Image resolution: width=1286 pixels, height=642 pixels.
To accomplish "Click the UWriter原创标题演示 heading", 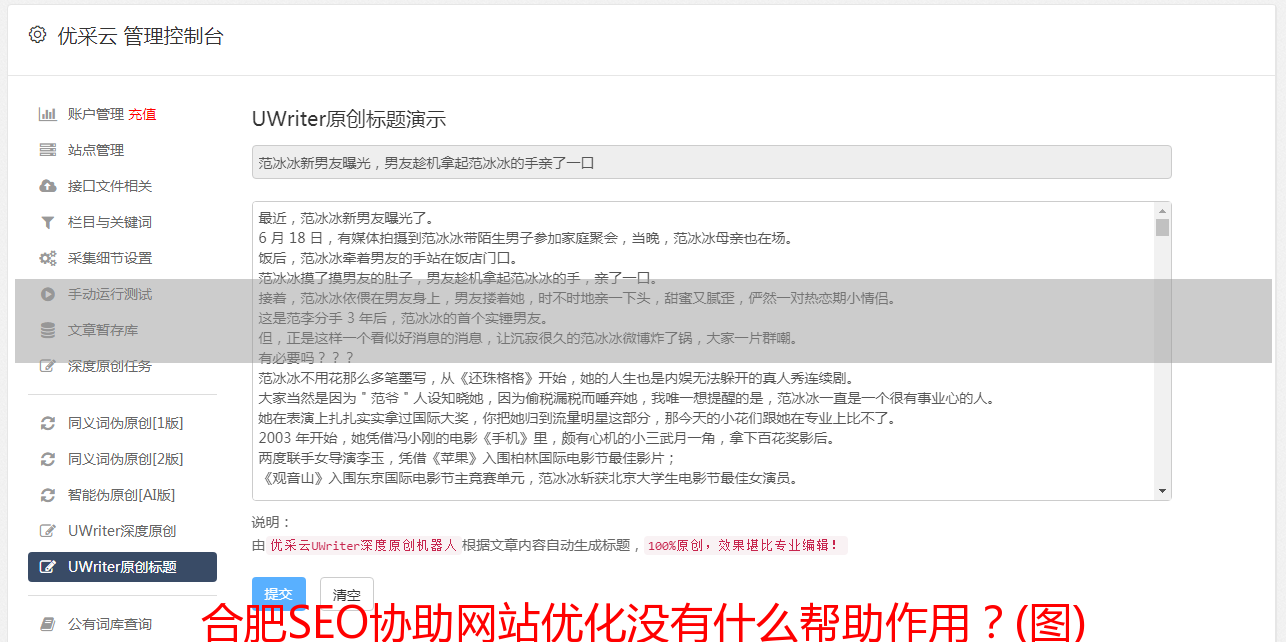I will (x=349, y=119).
